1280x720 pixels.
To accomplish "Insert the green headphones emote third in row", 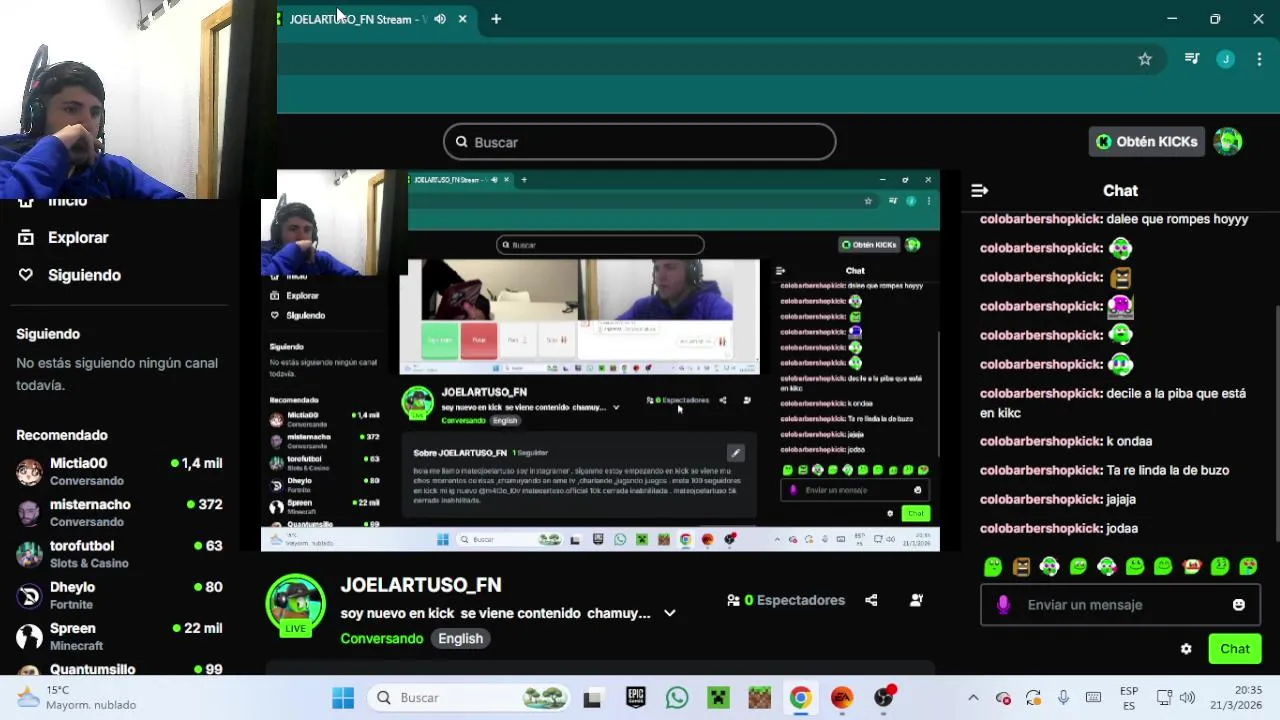I will tap(1049, 567).
